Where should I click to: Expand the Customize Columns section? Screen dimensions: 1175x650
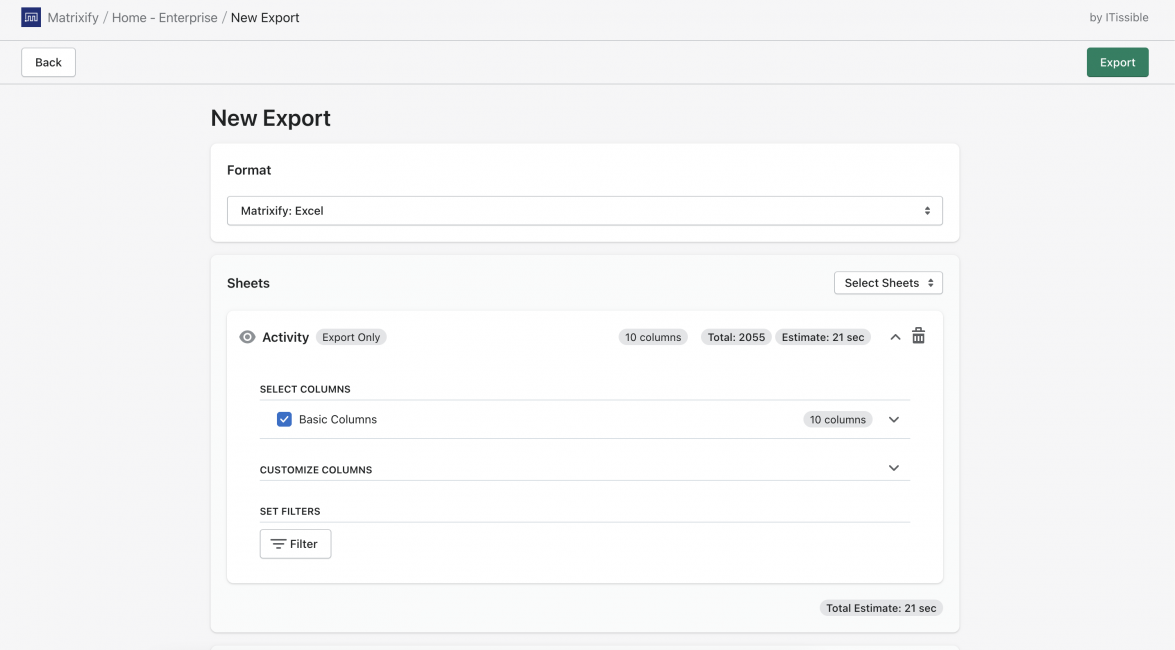[894, 467]
